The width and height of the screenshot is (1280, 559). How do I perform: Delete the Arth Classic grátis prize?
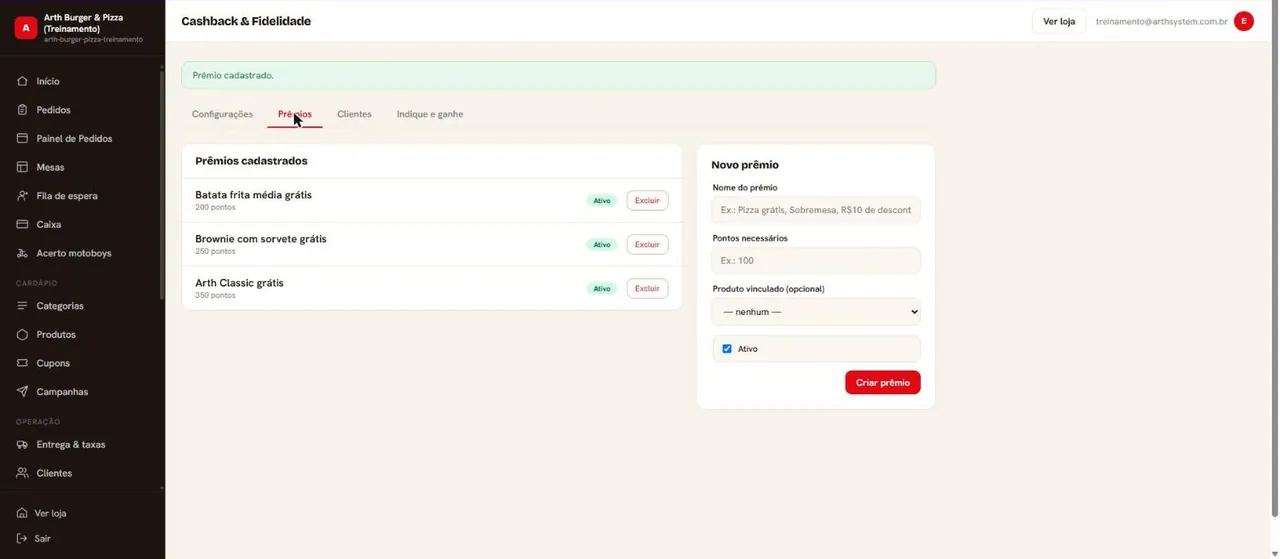[x=647, y=288]
